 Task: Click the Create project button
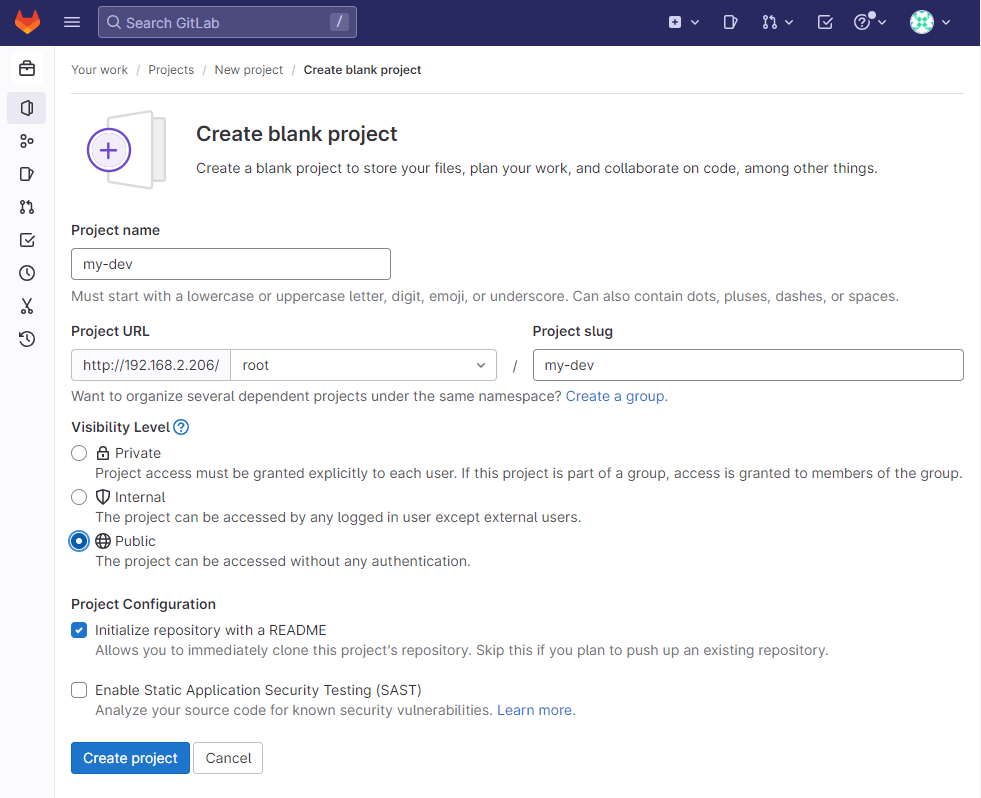(x=130, y=758)
